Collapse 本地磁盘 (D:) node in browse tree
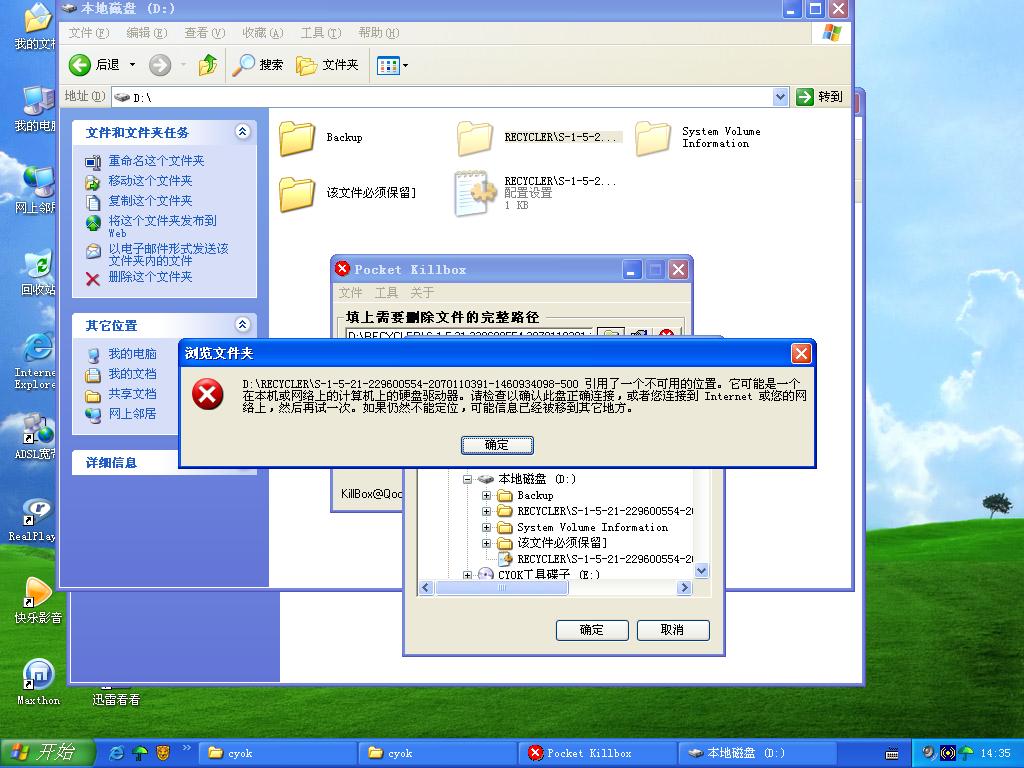The height and width of the screenshot is (768, 1024). (x=468, y=479)
